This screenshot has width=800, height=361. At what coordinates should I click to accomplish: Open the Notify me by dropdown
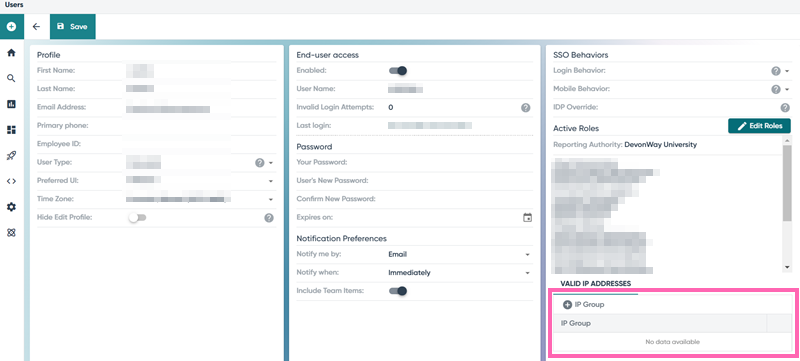(x=528, y=254)
